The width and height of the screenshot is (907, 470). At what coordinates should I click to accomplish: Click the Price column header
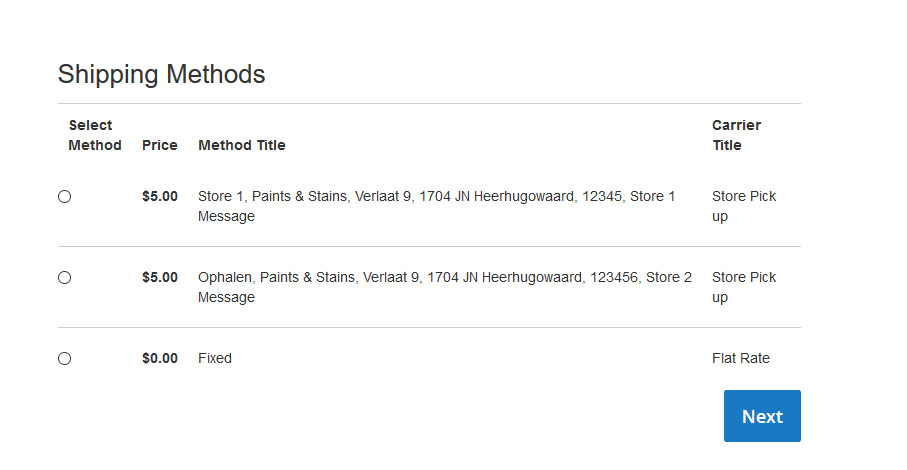[160, 145]
